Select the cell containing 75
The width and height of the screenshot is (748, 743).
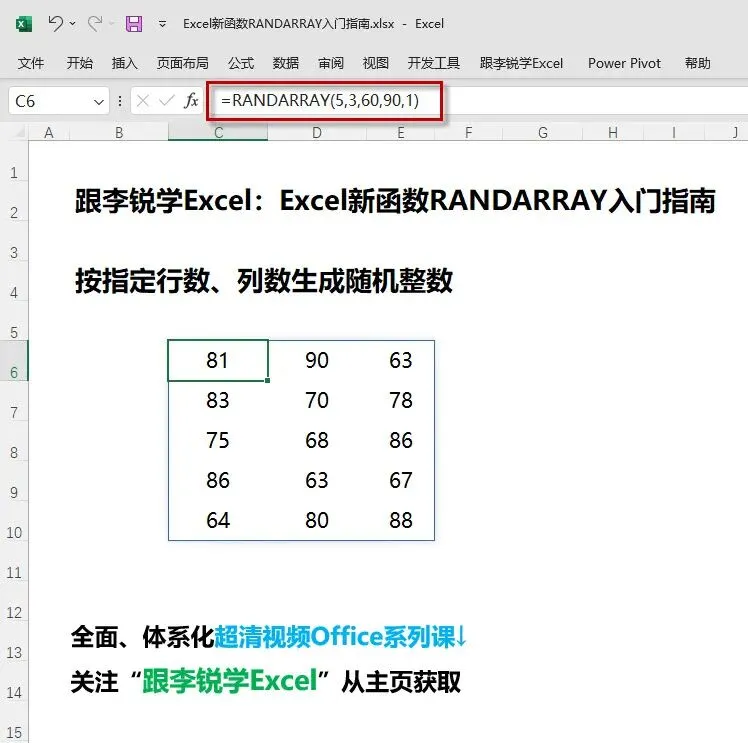218,440
